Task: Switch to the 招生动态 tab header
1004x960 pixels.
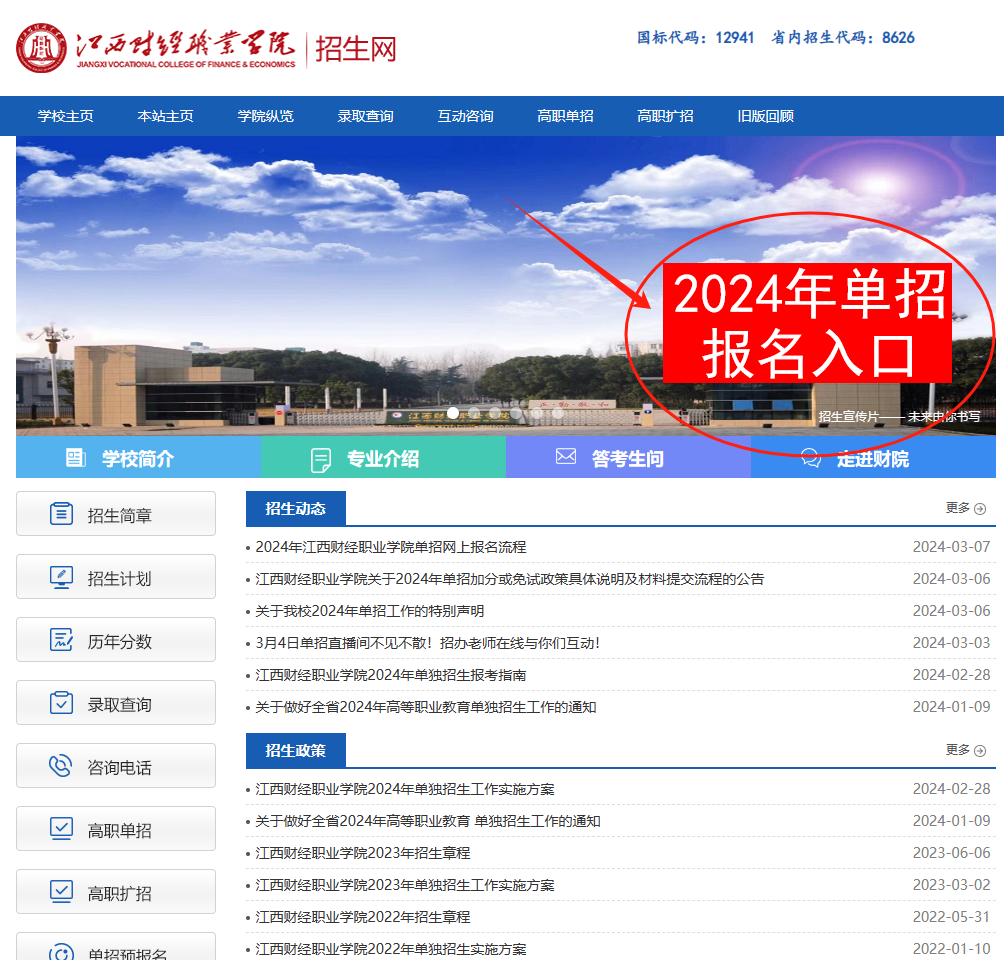Action: [x=296, y=508]
